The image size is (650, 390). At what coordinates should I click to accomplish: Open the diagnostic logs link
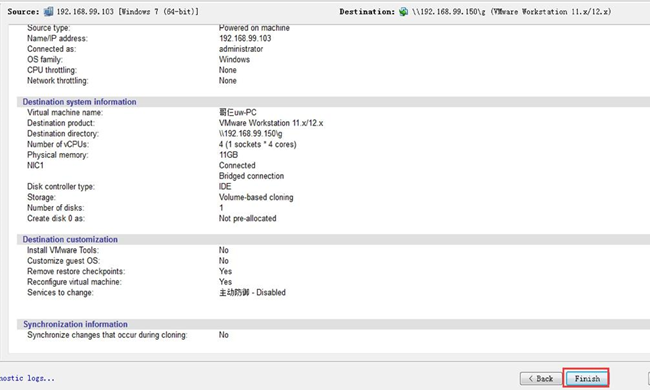pyautogui.click(x=27, y=378)
